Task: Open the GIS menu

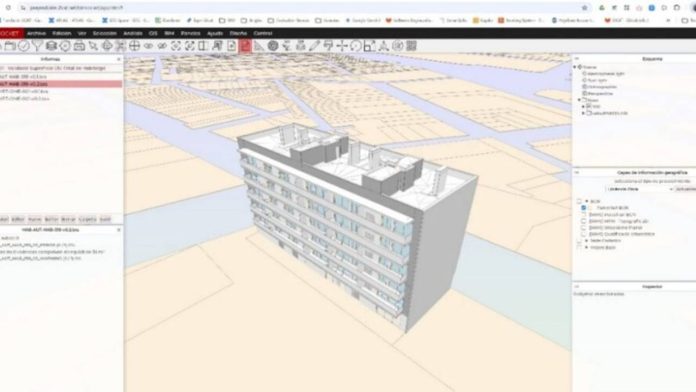Action: click(x=153, y=33)
